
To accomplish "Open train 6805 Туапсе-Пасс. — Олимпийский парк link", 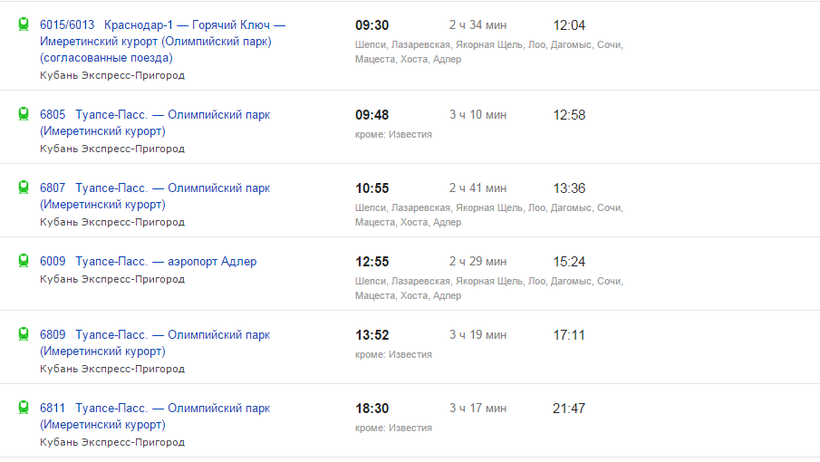I will (x=172, y=115).
